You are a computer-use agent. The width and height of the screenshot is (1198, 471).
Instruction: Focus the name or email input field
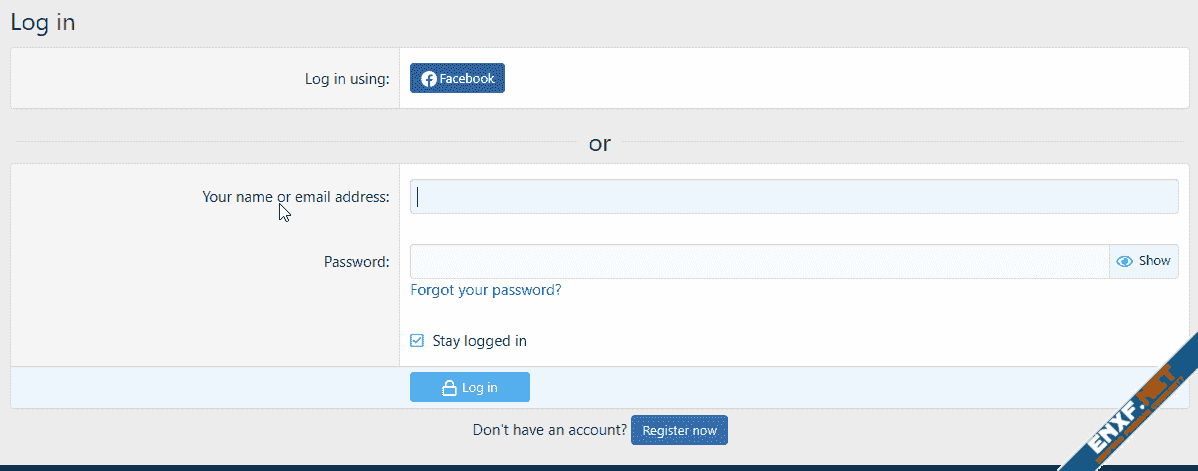pos(793,197)
